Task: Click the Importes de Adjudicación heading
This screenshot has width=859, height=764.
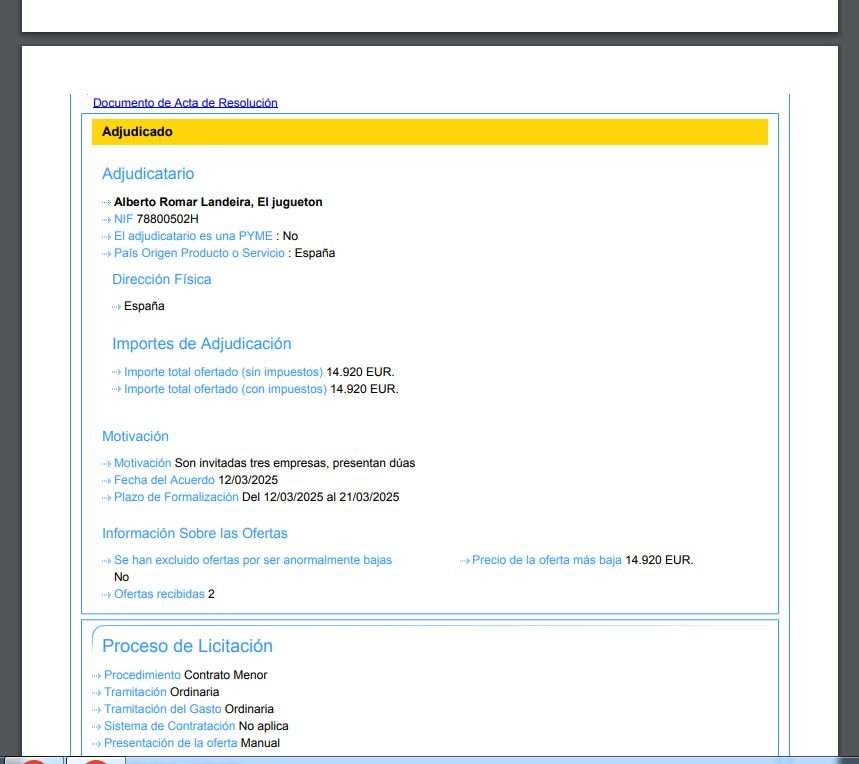Action: click(202, 344)
